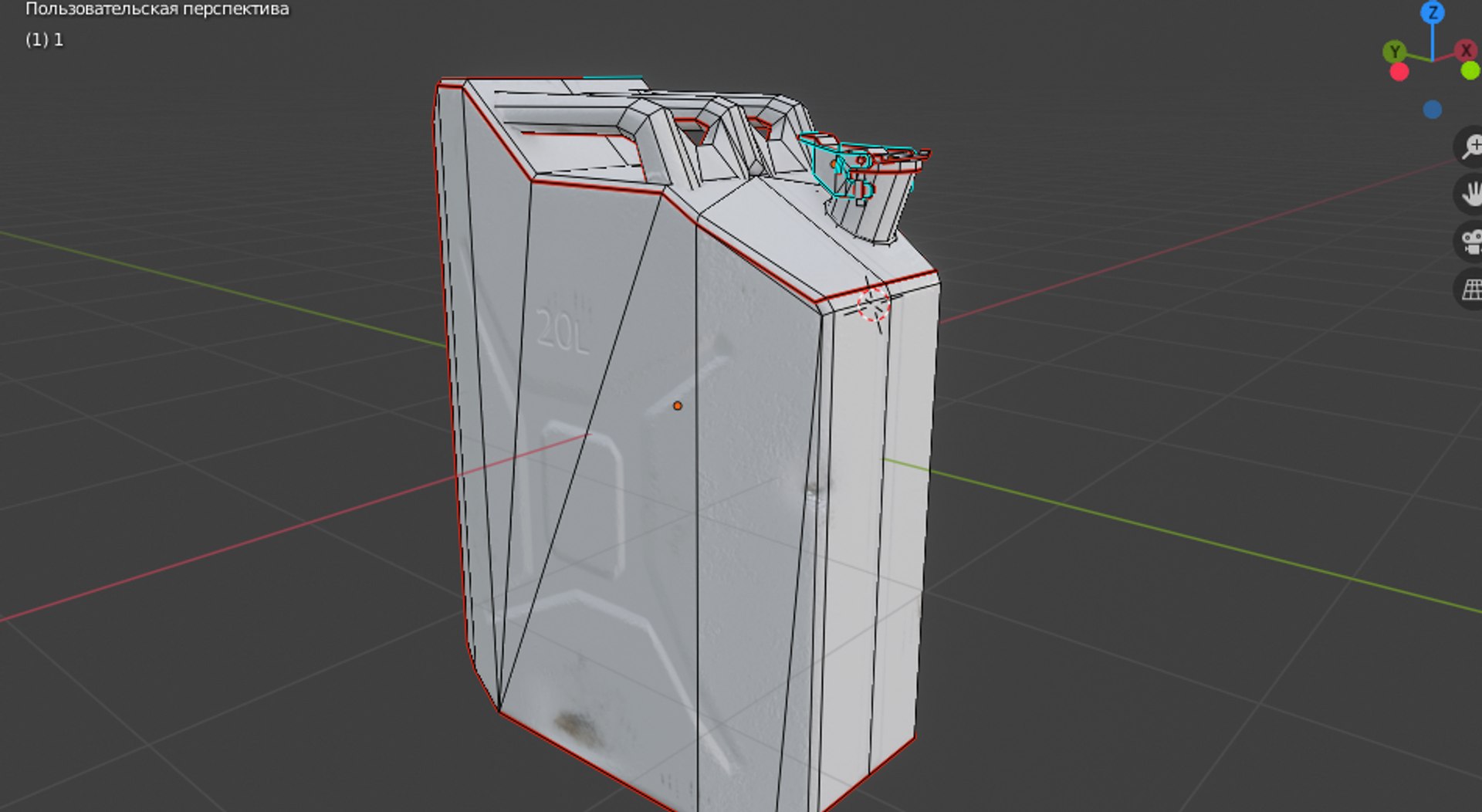The width and height of the screenshot is (1482, 812).
Task: Toggle the camera view button
Action: pyautogui.click(x=1470, y=242)
